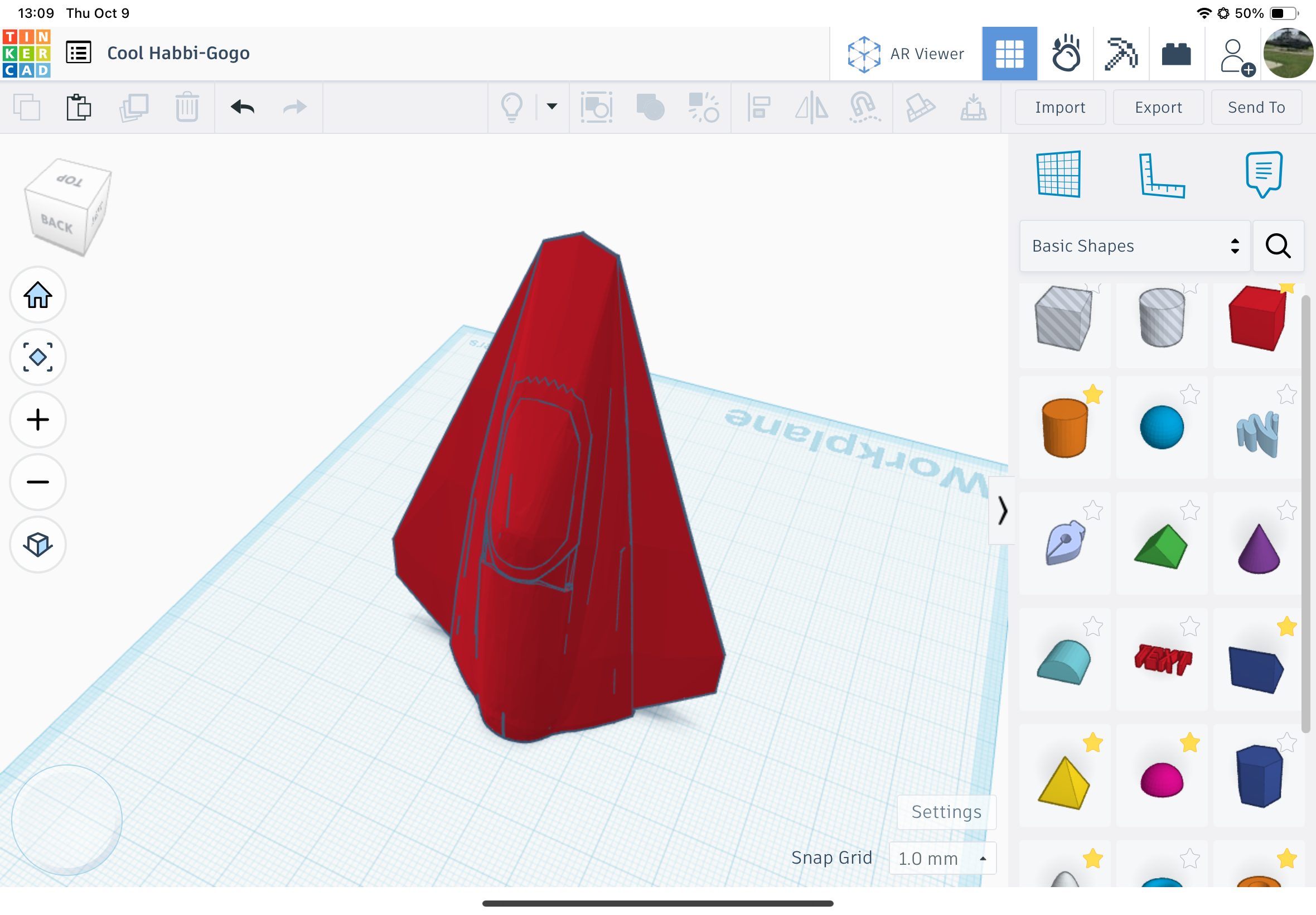Select the Workplane tool icon
1316x915 pixels.
pyautogui.click(x=1059, y=174)
